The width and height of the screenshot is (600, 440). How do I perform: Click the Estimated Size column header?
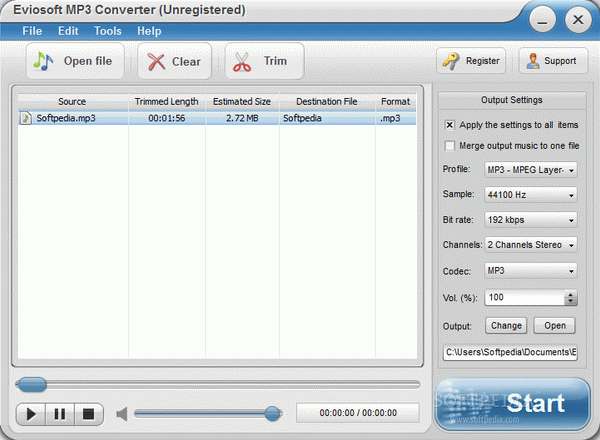coord(242,102)
